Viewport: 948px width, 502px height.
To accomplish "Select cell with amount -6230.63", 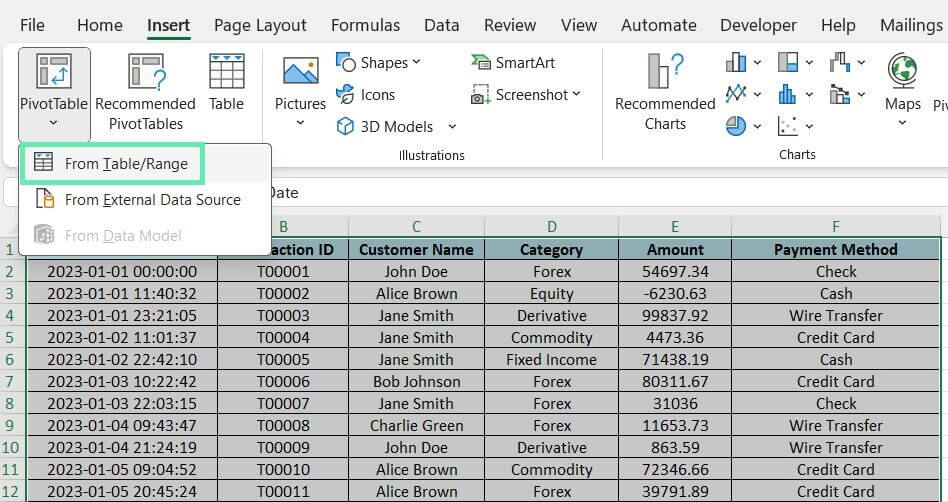I will point(675,293).
